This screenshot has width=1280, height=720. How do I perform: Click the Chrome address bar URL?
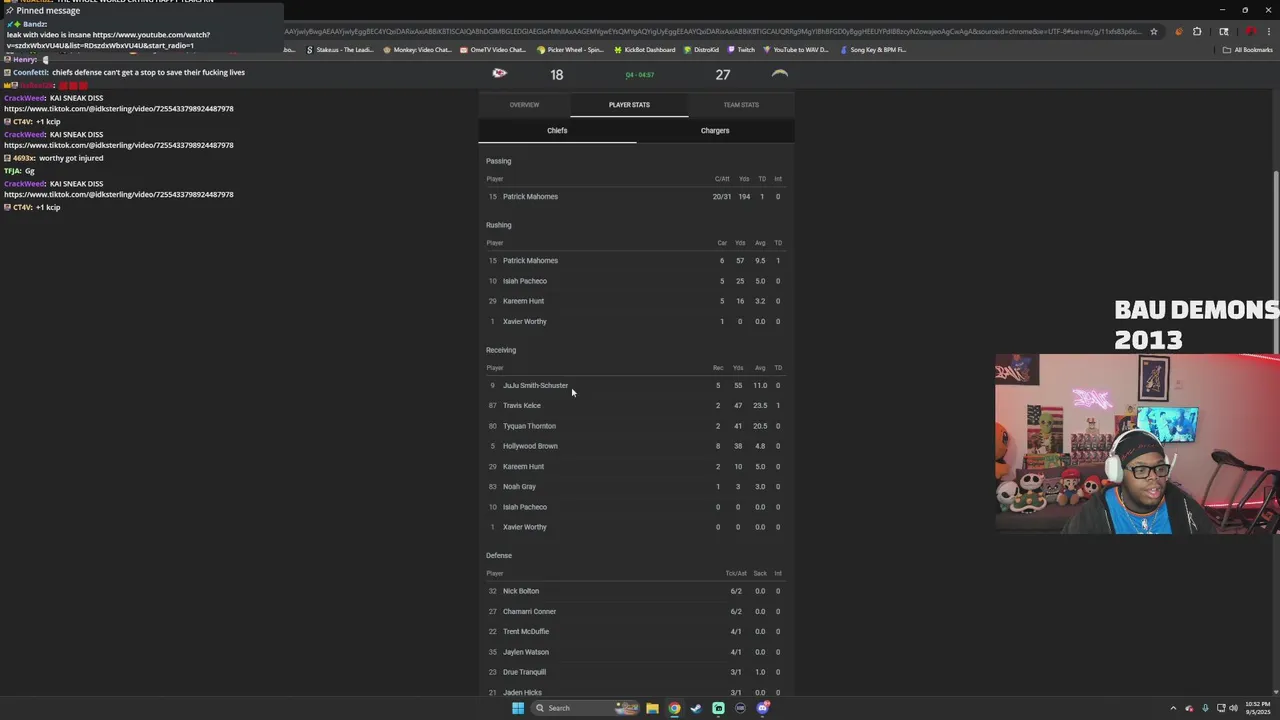712,31
